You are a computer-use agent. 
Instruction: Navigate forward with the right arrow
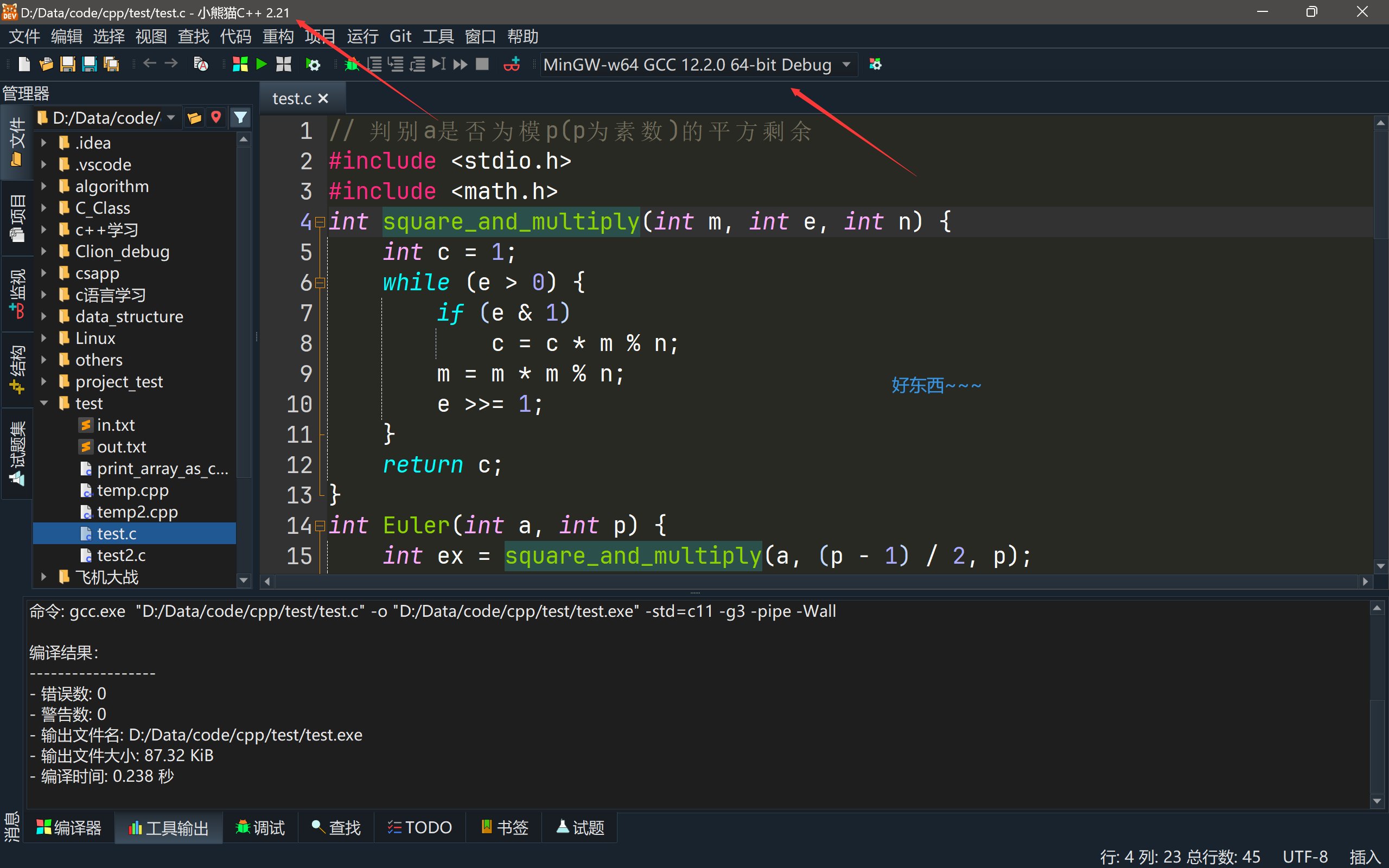(171, 63)
